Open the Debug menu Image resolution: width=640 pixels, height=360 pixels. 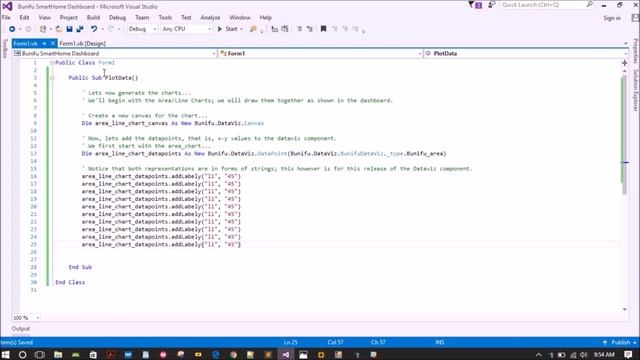(117, 18)
